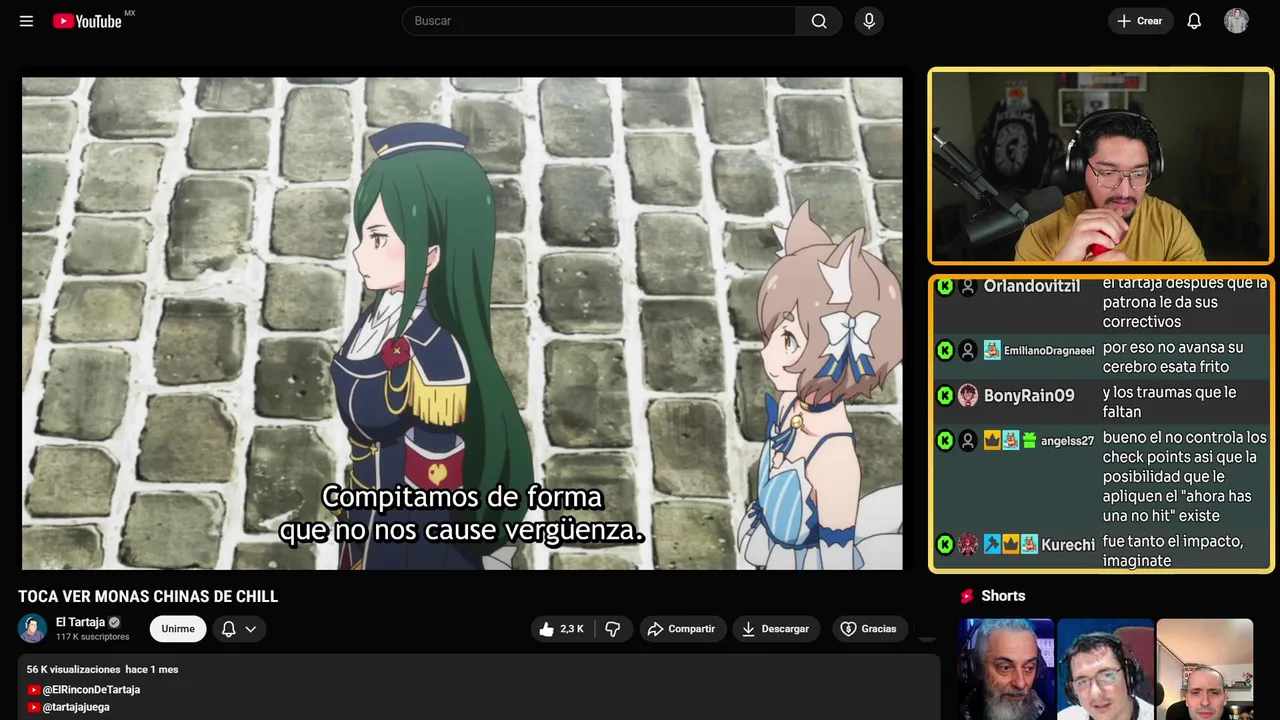Open the notifications bell in header
Screen dimensions: 1280x720
[1194, 21]
